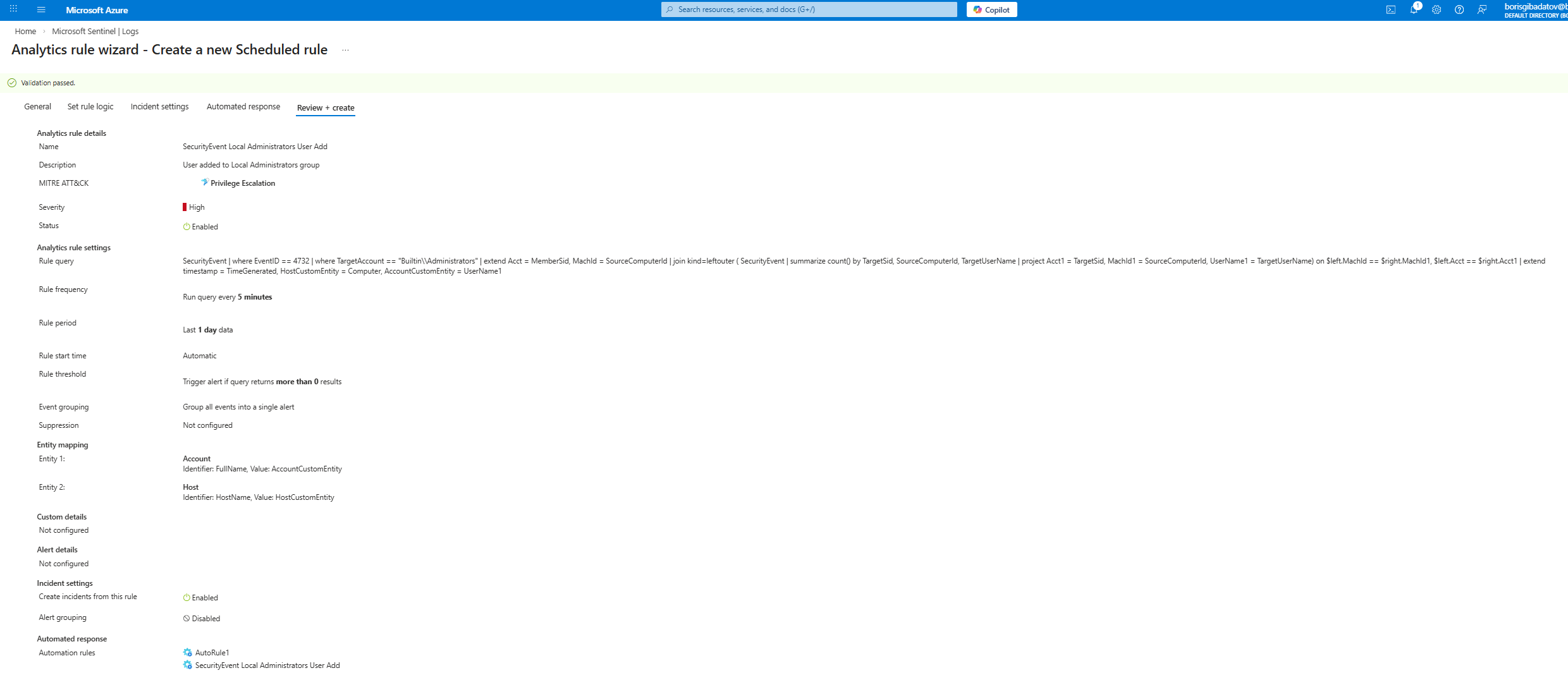Open the help question mark icon
The width and height of the screenshot is (1568, 692).
(x=1459, y=9)
